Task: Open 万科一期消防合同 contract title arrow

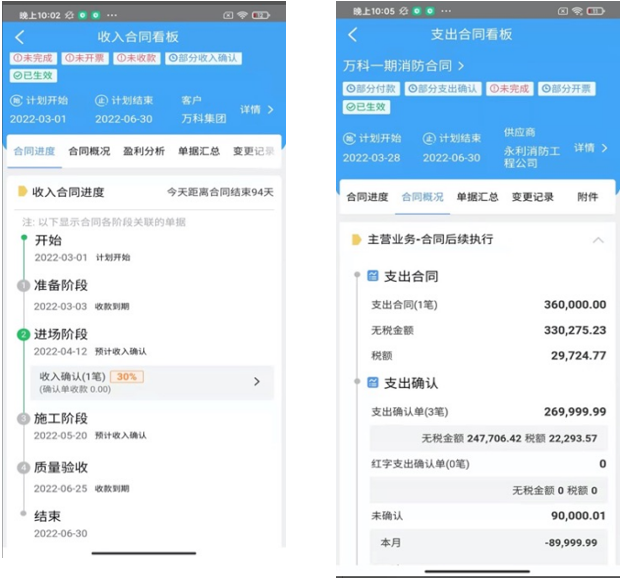Action: coord(461,66)
